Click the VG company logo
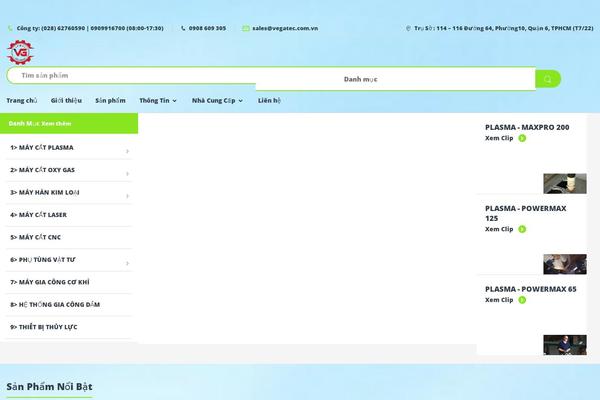This screenshot has width=600, height=400. point(20,52)
